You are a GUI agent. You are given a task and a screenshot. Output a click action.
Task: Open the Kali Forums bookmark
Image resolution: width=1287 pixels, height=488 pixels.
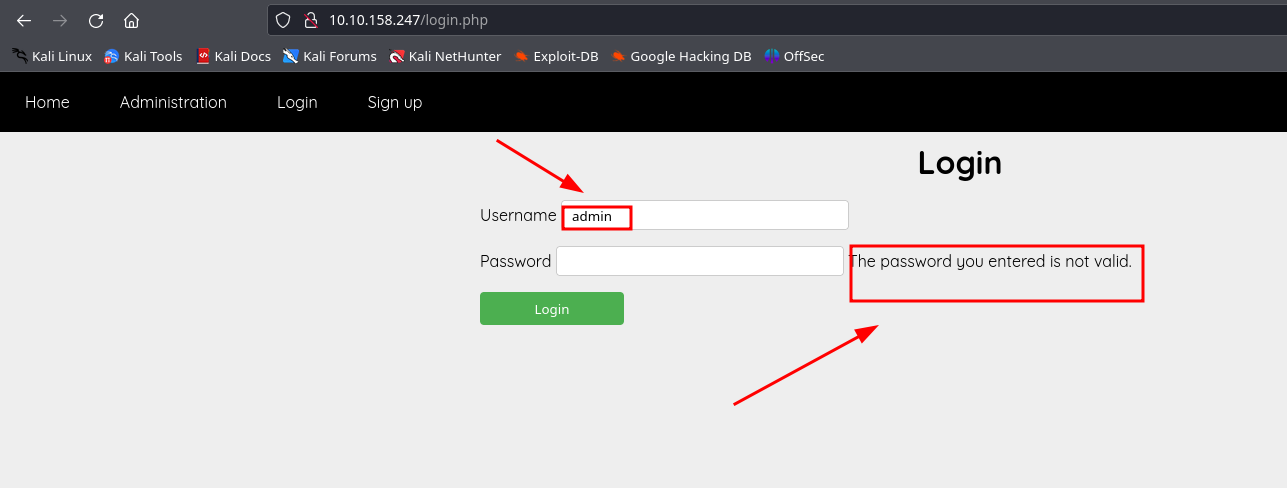pyautogui.click(x=330, y=56)
